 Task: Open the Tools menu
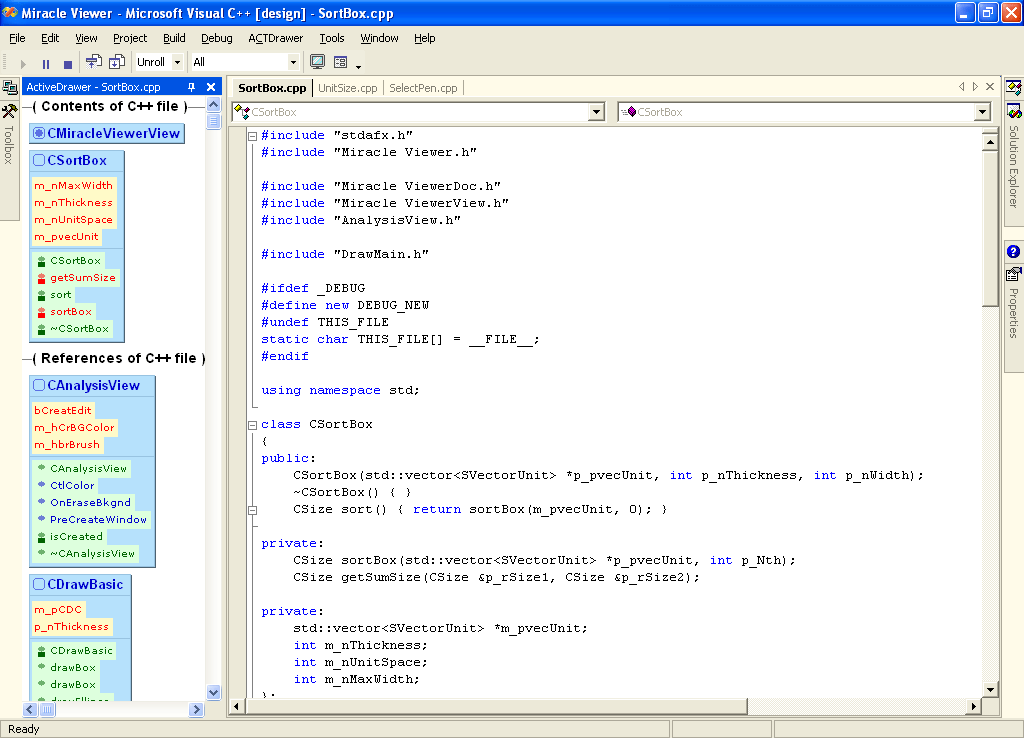point(332,38)
